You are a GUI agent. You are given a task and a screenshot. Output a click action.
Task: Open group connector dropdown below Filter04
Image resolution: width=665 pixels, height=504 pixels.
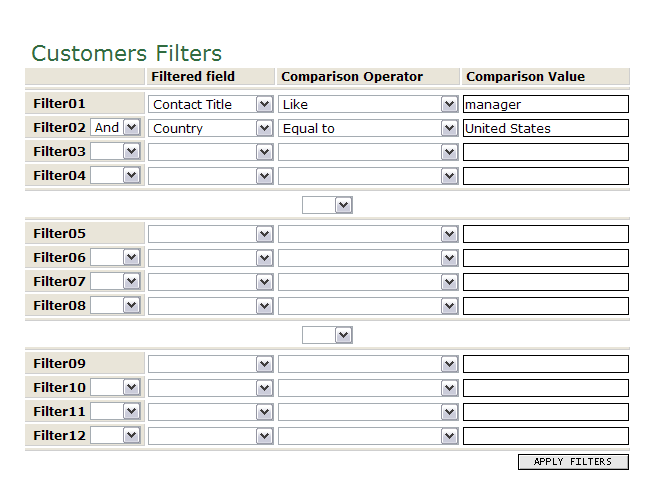327,205
